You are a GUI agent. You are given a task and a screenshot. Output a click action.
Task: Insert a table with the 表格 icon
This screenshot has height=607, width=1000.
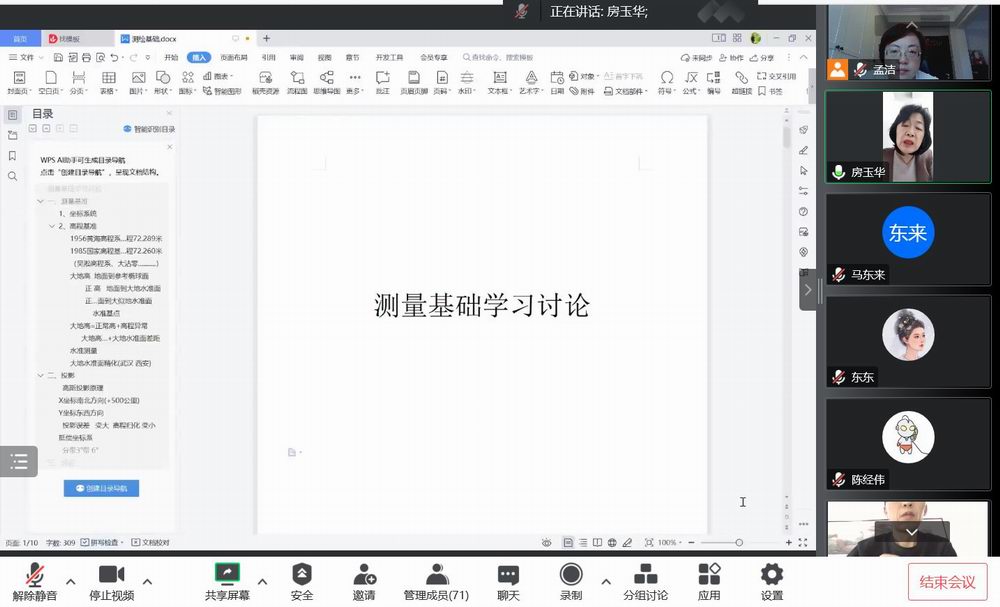(108, 78)
